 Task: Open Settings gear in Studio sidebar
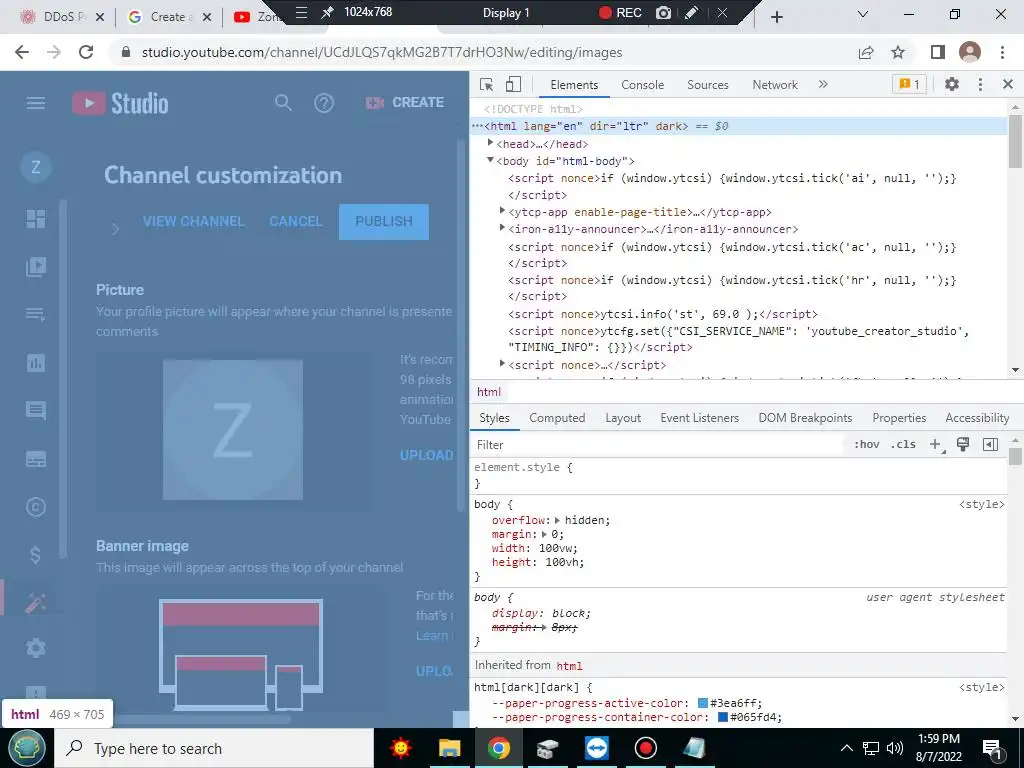[x=36, y=648]
